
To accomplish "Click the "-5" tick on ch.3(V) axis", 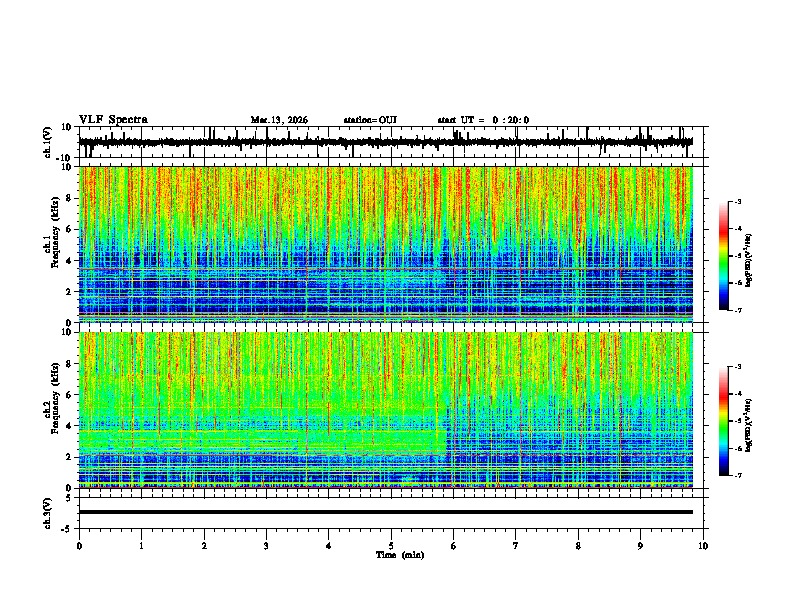I will click(x=67, y=529).
